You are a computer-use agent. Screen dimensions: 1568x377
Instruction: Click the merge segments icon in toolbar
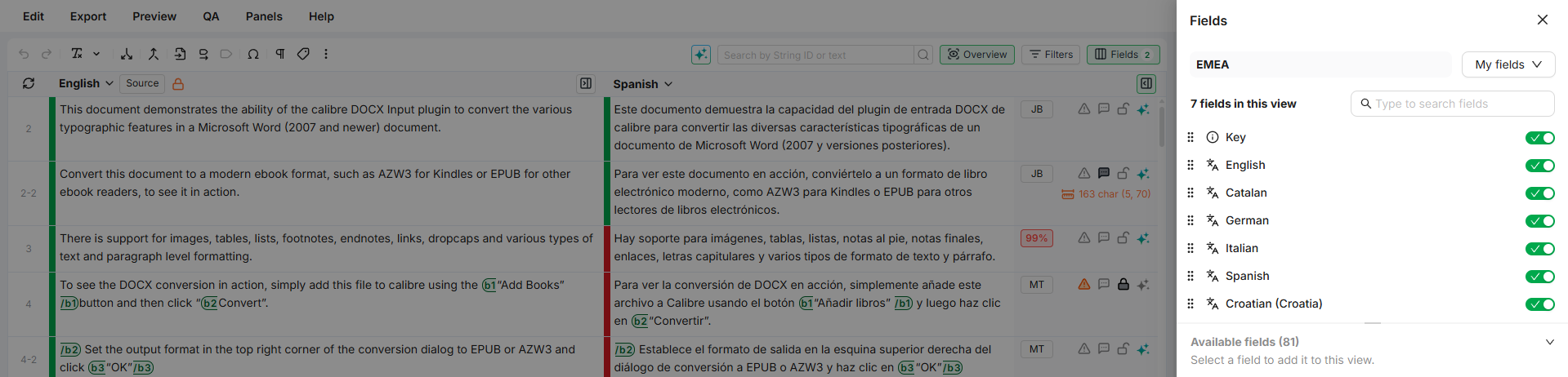tap(153, 54)
